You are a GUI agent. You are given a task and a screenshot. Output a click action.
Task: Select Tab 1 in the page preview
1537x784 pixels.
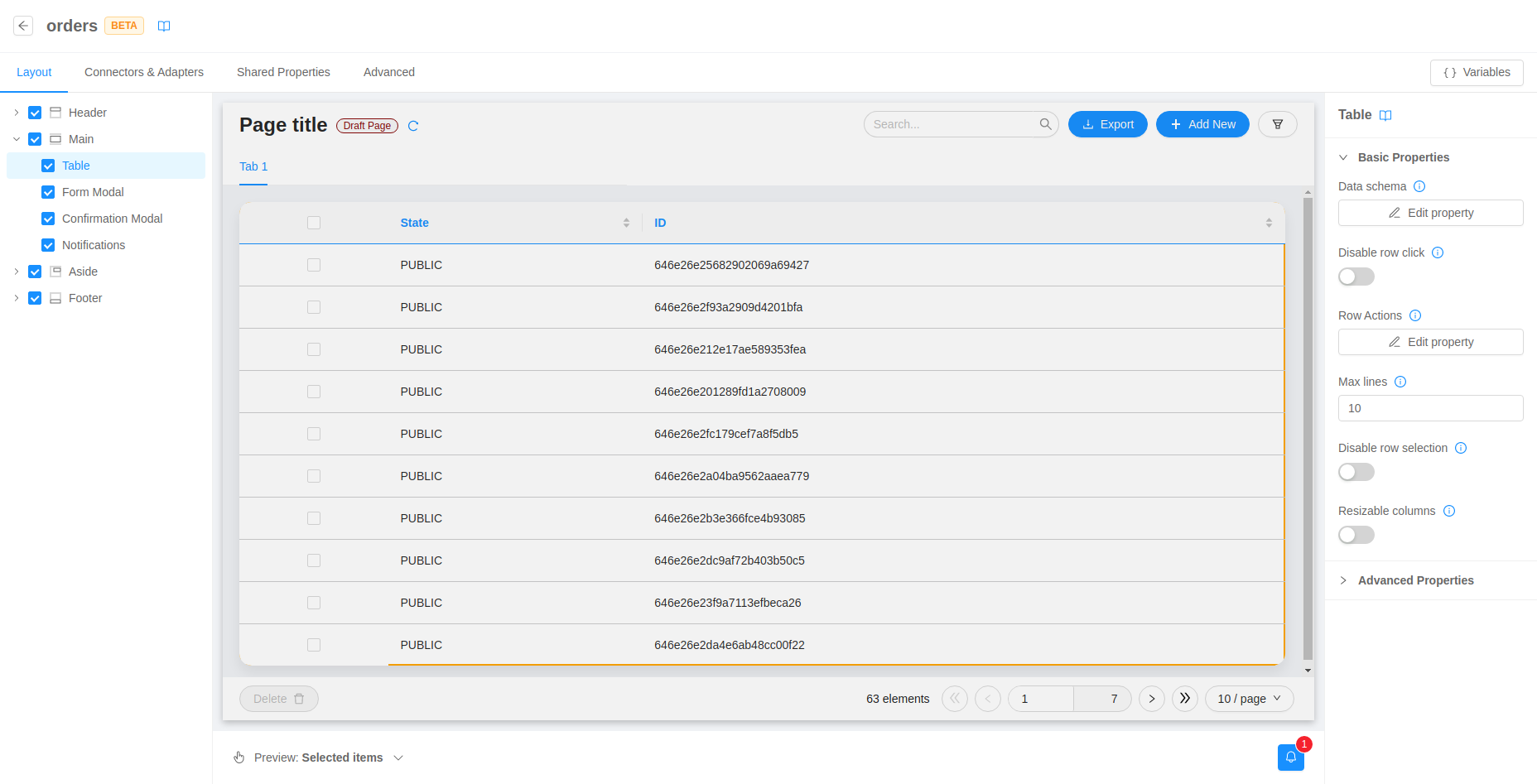(x=253, y=166)
